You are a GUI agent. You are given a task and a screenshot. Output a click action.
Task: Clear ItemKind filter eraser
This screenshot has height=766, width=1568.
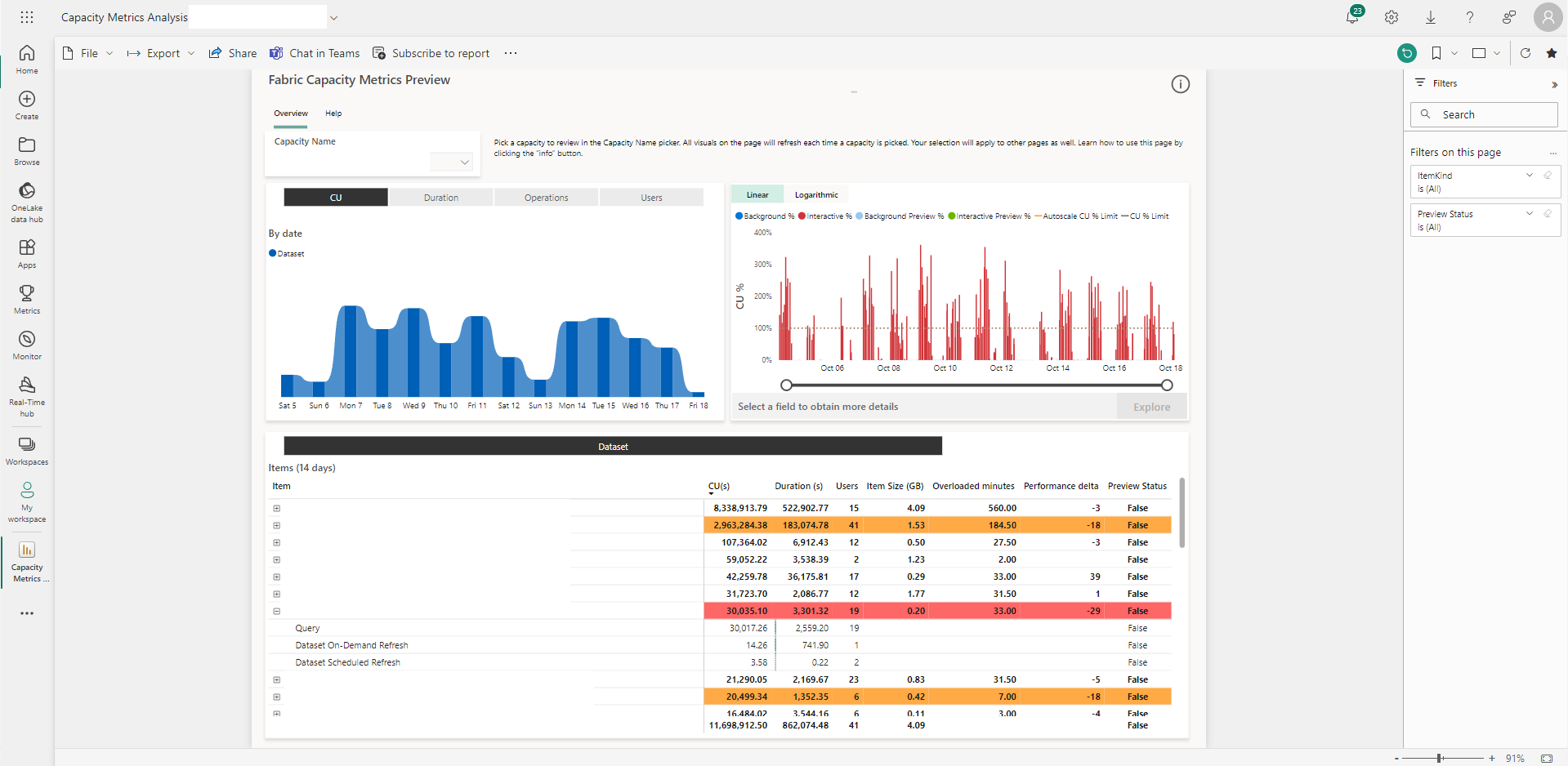pyautogui.click(x=1548, y=176)
